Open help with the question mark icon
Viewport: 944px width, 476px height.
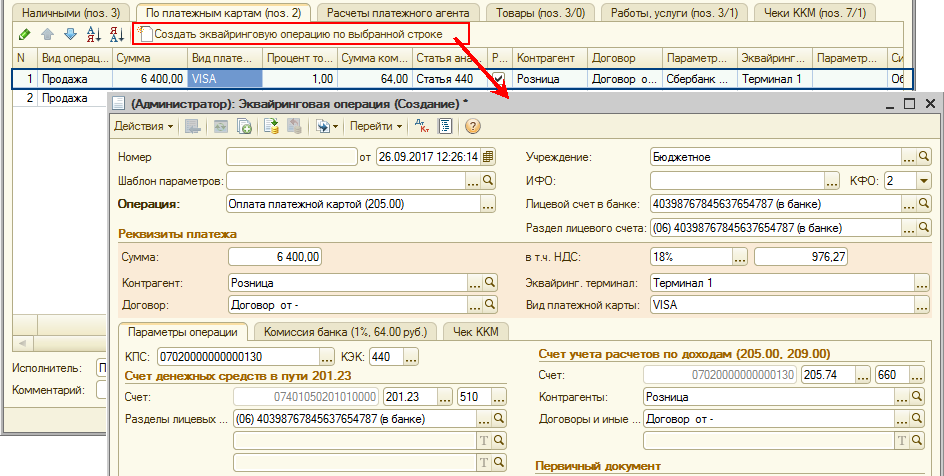click(x=473, y=126)
